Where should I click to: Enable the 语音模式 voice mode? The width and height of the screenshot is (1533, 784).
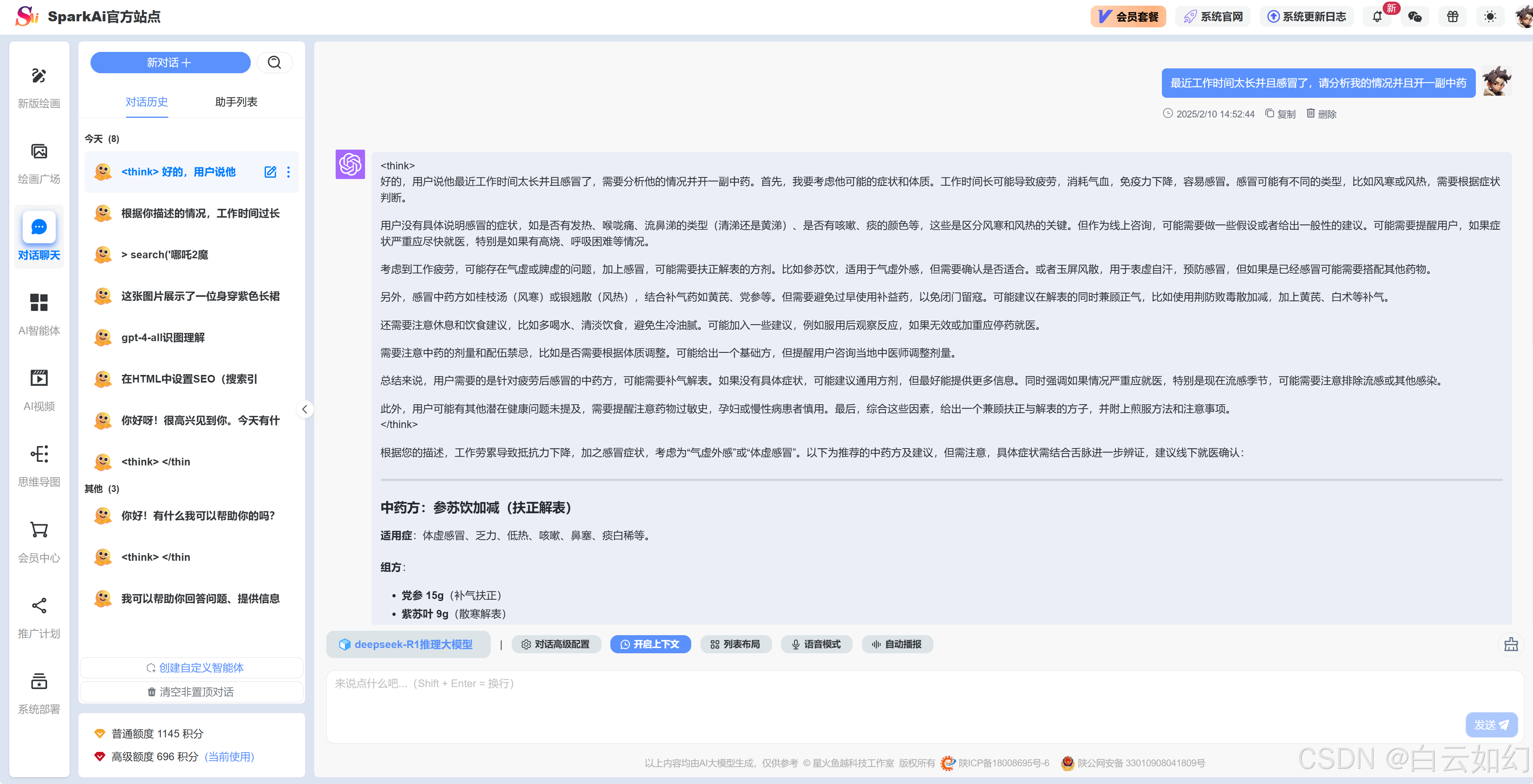point(816,644)
